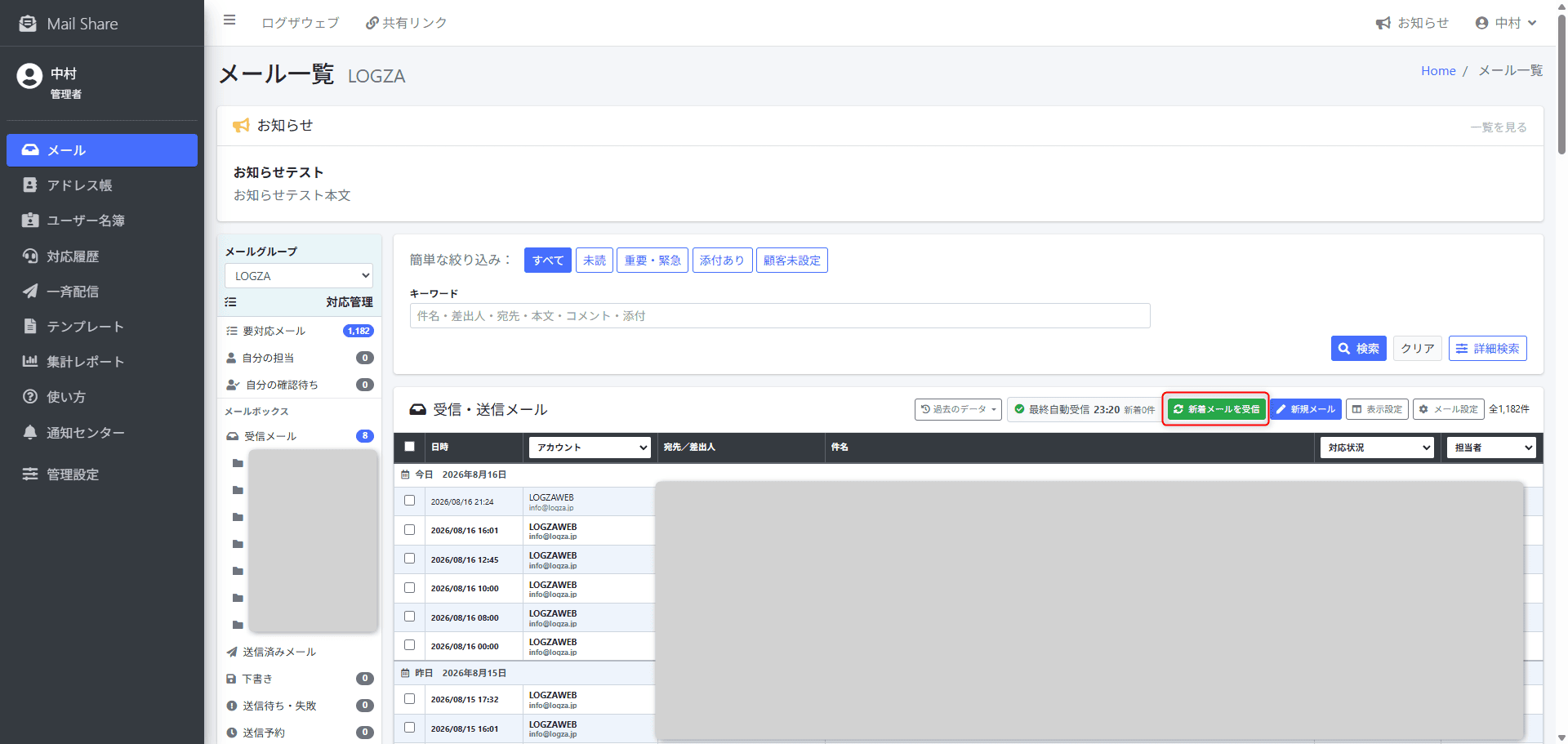Open the 対応状況 filter dropdown
The height and width of the screenshot is (744, 1568).
pyautogui.click(x=1377, y=448)
